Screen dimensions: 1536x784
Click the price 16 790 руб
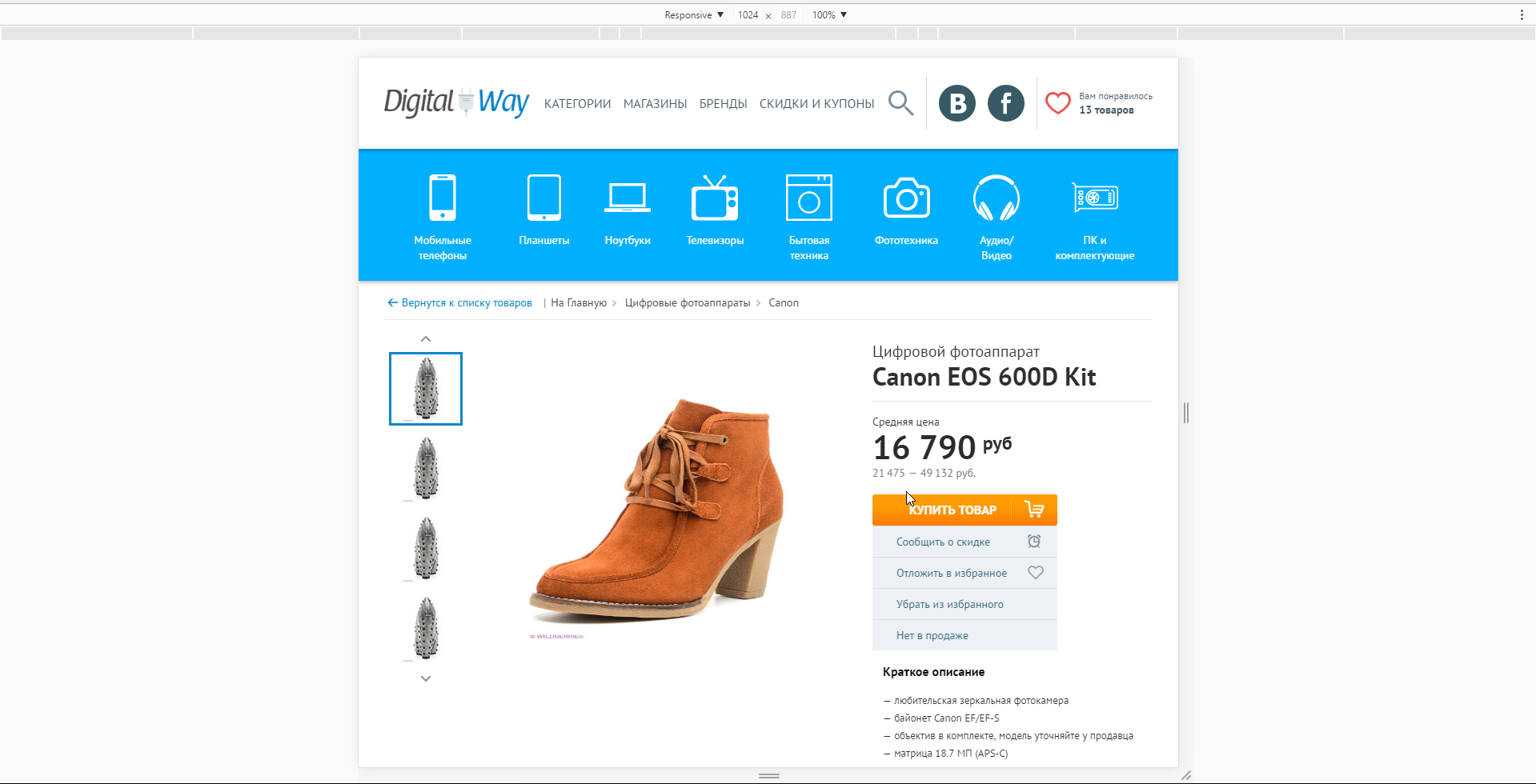tap(942, 447)
